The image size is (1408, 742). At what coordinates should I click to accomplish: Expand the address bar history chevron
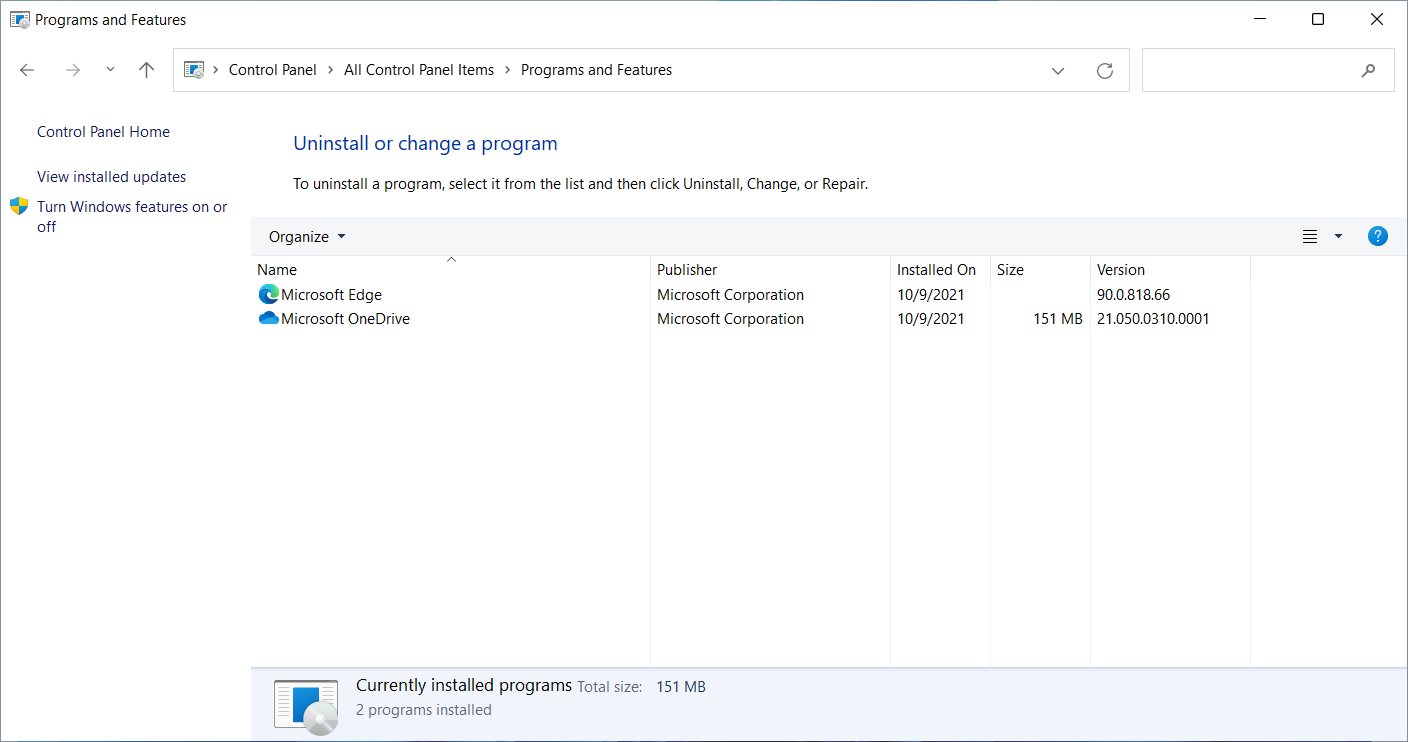1057,70
